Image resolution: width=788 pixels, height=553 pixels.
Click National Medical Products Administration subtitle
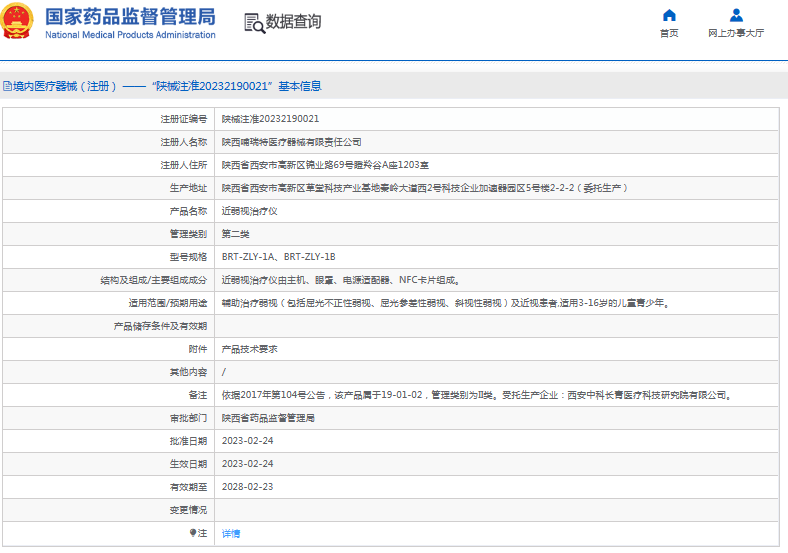click(130, 35)
